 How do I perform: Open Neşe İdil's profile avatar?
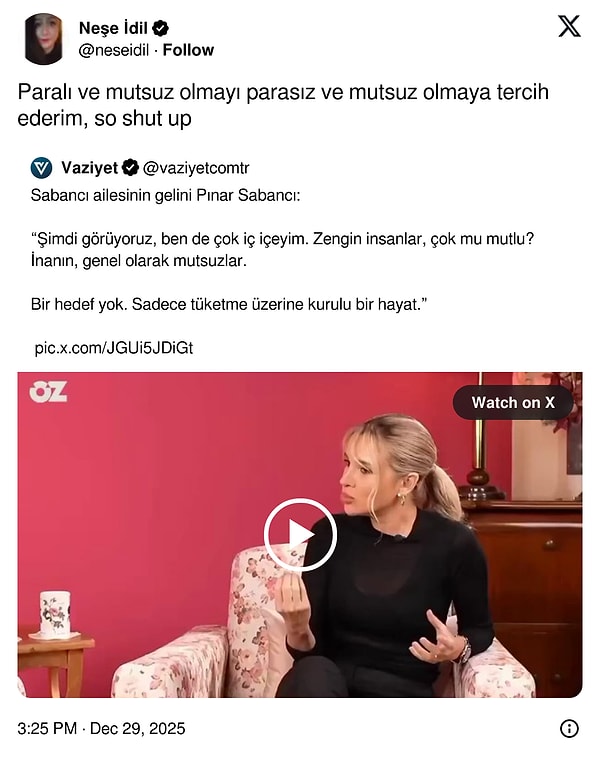pos(44,39)
